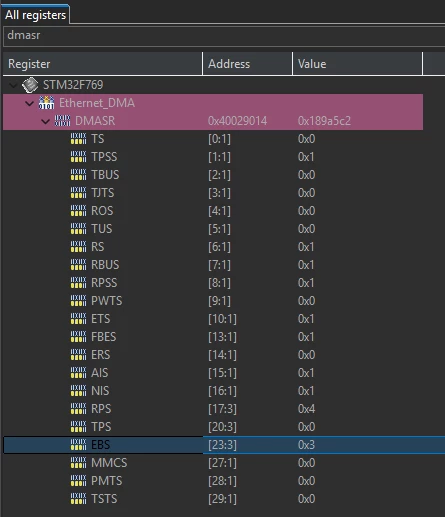Image resolution: width=445 pixels, height=517 pixels.
Task: Click the MMCS bitfield icon
Action: click(78, 463)
